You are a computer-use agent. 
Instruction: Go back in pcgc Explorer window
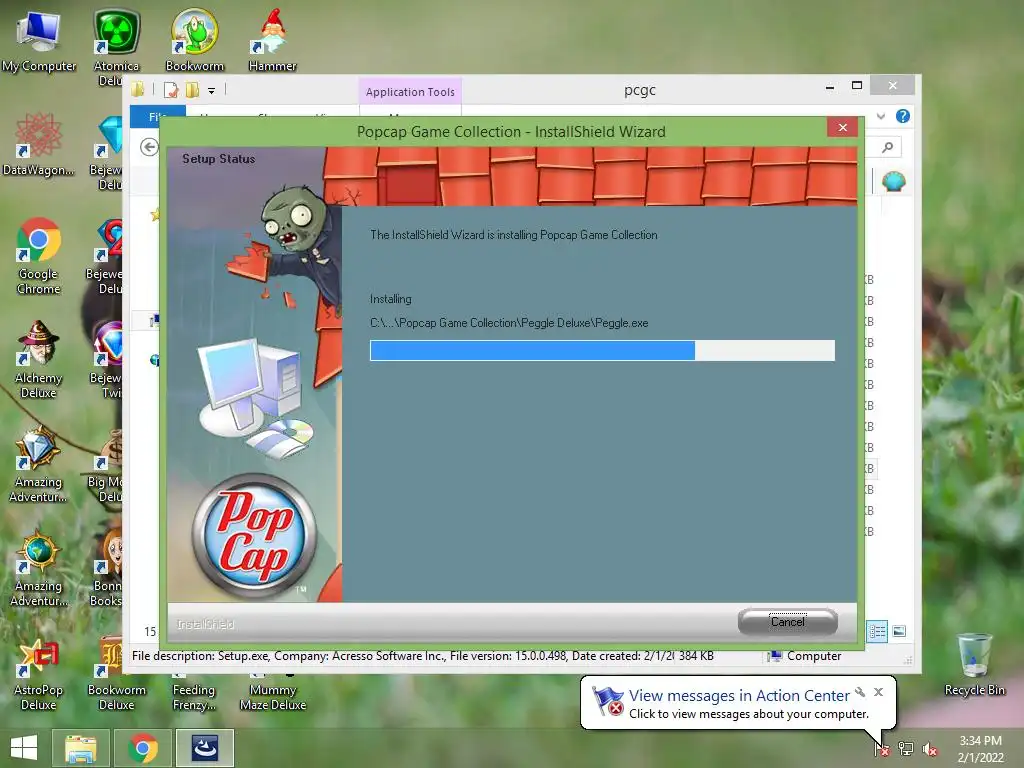coord(150,147)
